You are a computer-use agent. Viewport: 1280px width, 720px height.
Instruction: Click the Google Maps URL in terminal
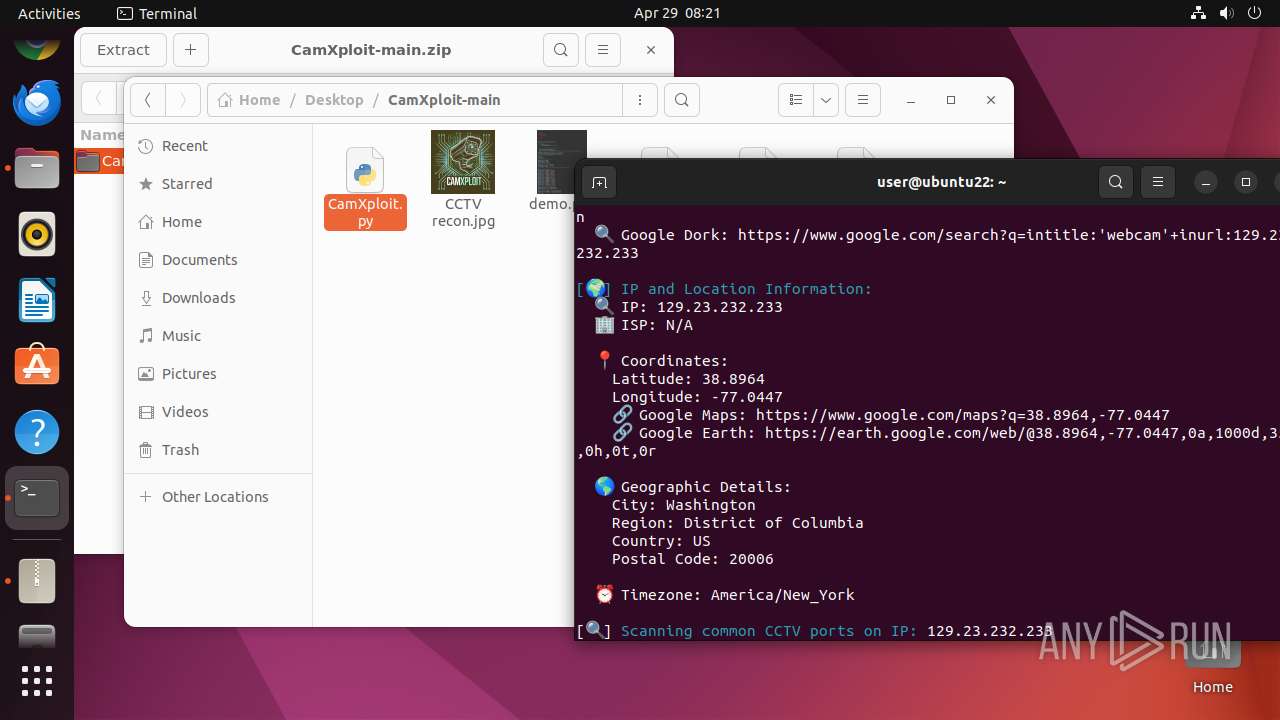962,415
